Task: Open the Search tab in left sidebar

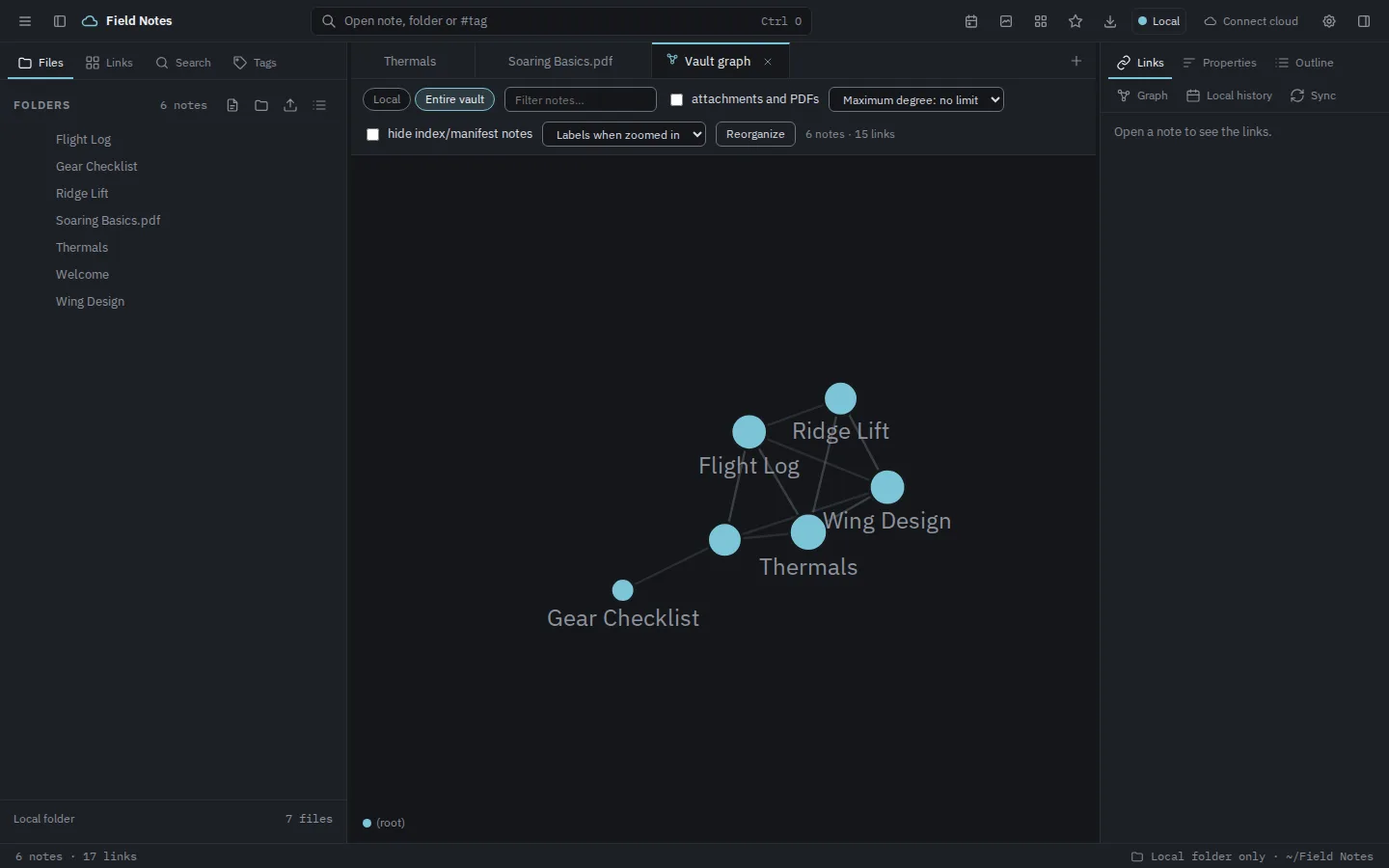Action: 183,63
